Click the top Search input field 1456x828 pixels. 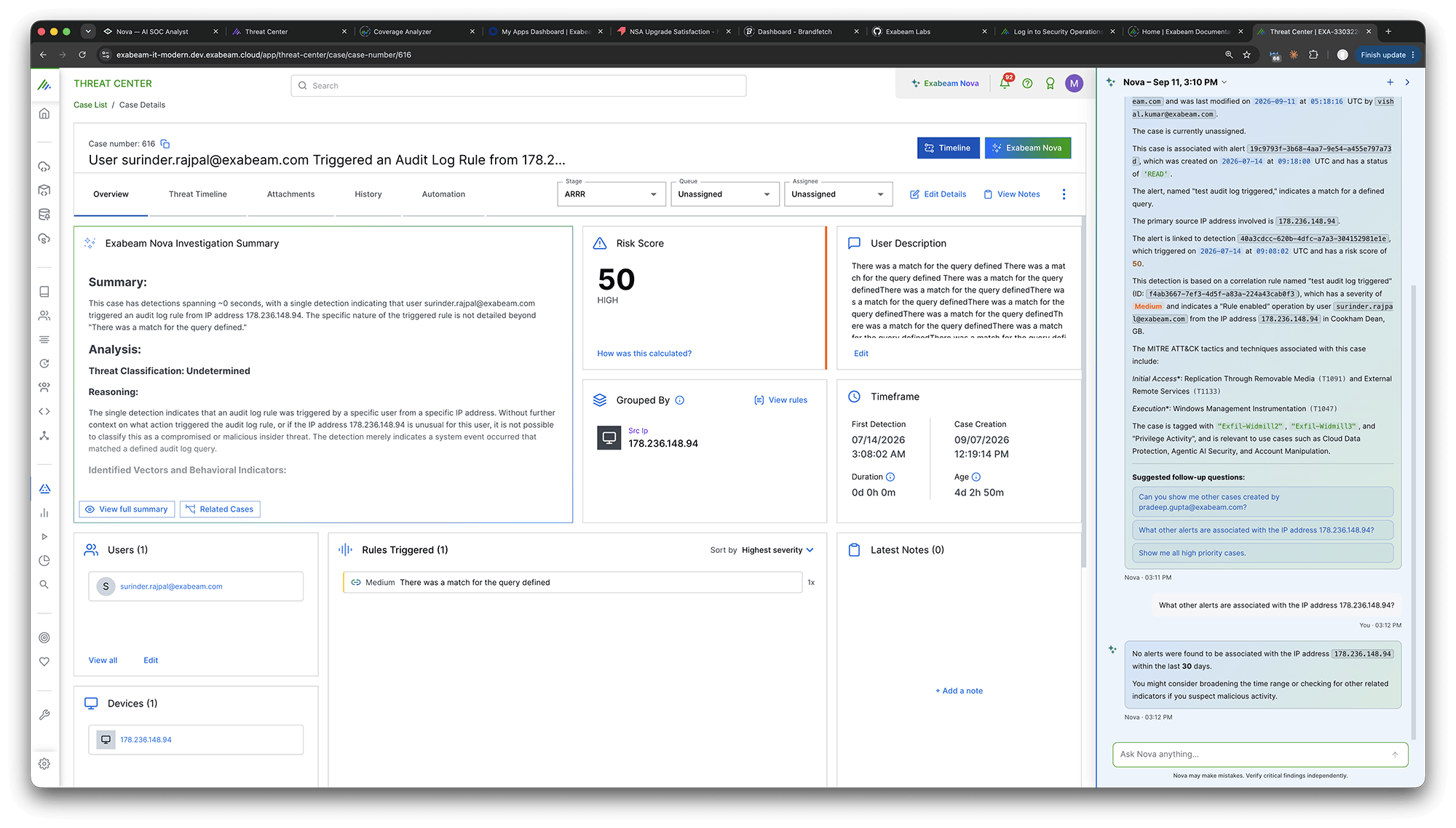[x=518, y=86]
